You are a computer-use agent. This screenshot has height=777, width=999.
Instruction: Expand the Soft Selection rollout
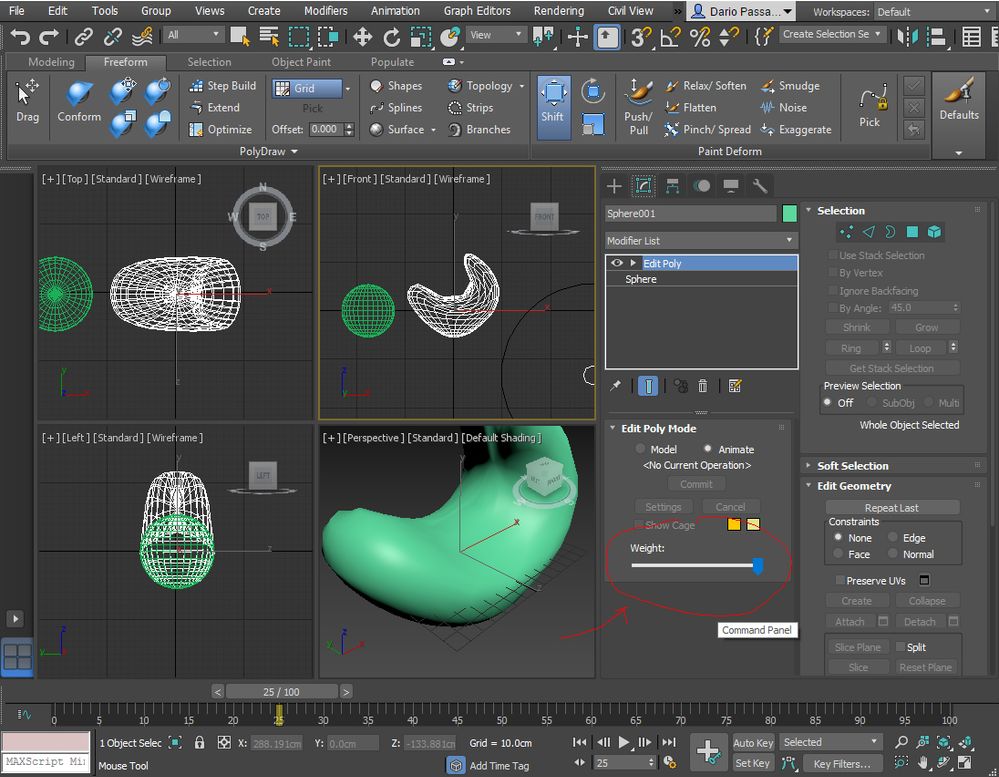[x=852, y=466]
